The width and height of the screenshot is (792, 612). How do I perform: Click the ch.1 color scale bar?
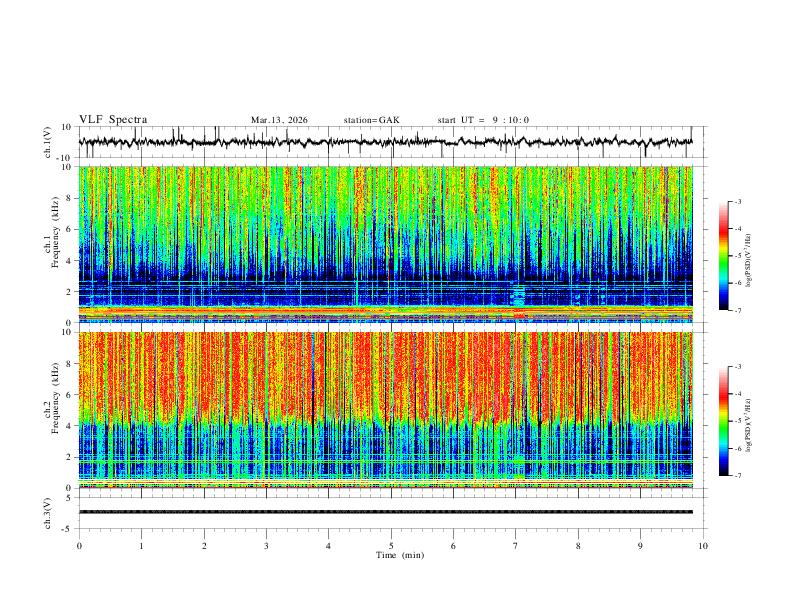point(724,256)
